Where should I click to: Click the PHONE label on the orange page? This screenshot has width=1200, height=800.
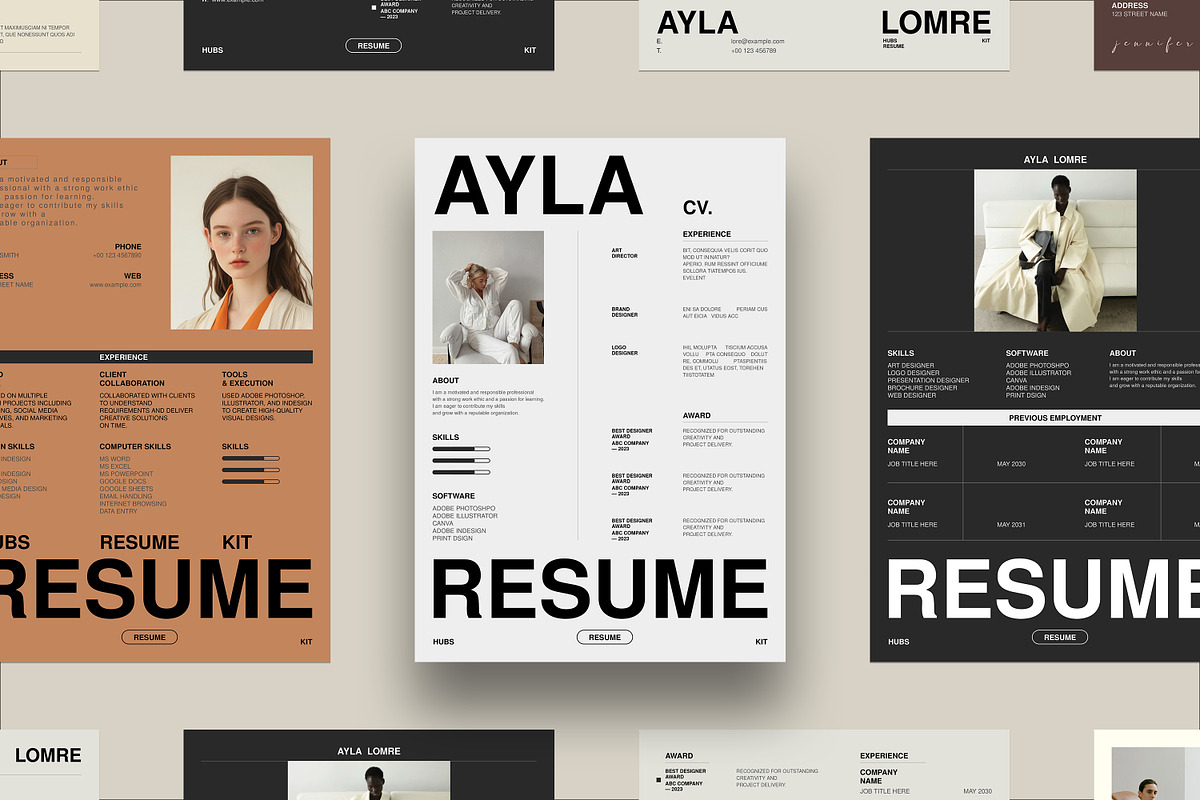[128, 247]
